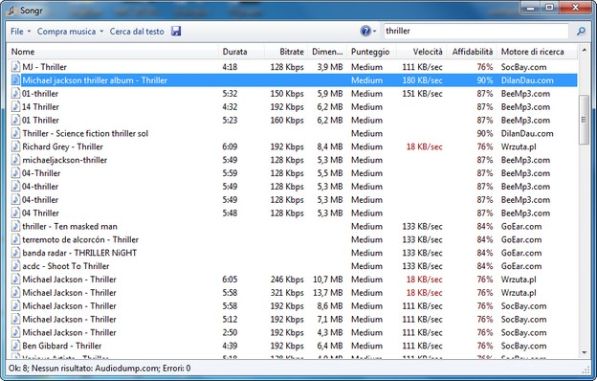The height and width of the screenshot is (381, 597).
Task: Click the music icon of 04 Thriller
Action: [15, 213]
